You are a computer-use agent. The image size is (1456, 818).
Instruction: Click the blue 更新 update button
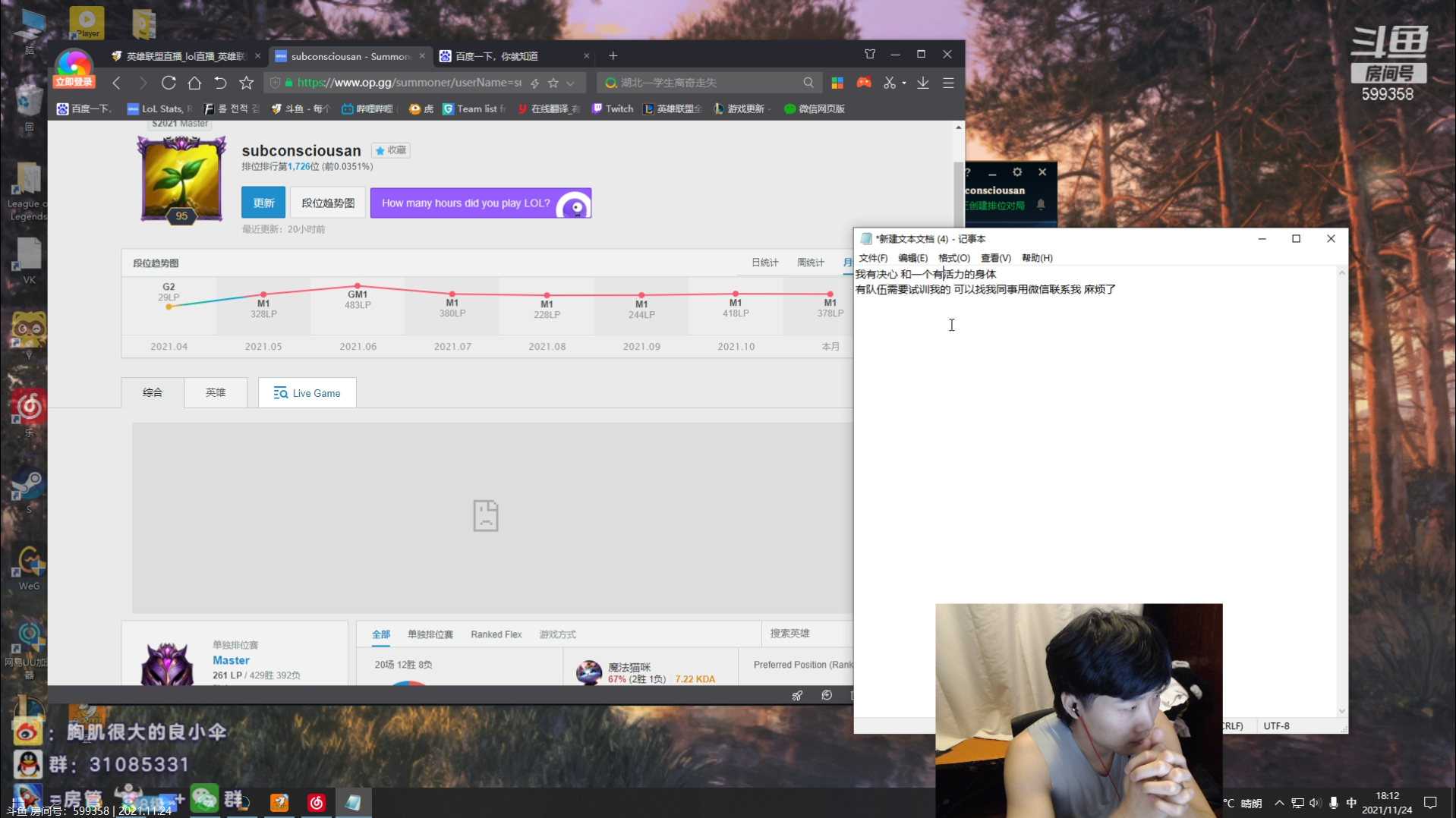[263, 203]
